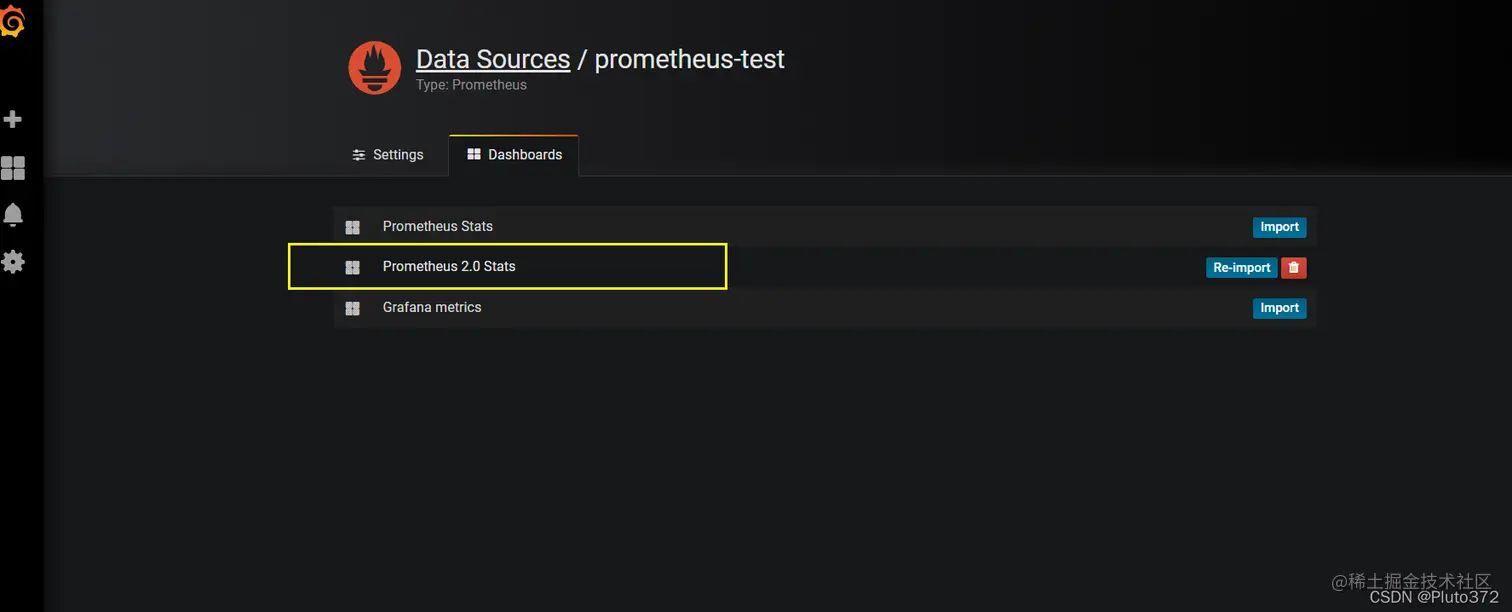Re-import the Prometheus 2.0 Stats dashboard
The height and width of the screenshot is (612, 1512).
click(x=1241, y=268)
